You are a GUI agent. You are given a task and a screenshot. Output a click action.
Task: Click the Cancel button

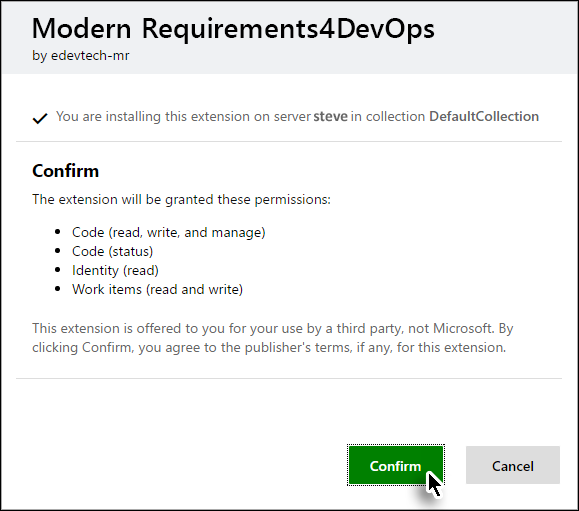coord(513,465)
